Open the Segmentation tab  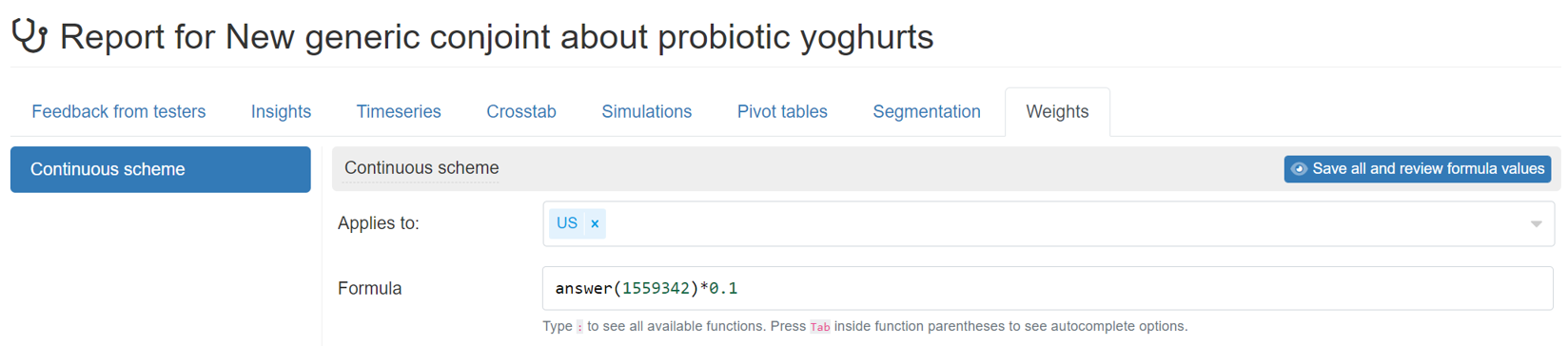pos(927,112)
